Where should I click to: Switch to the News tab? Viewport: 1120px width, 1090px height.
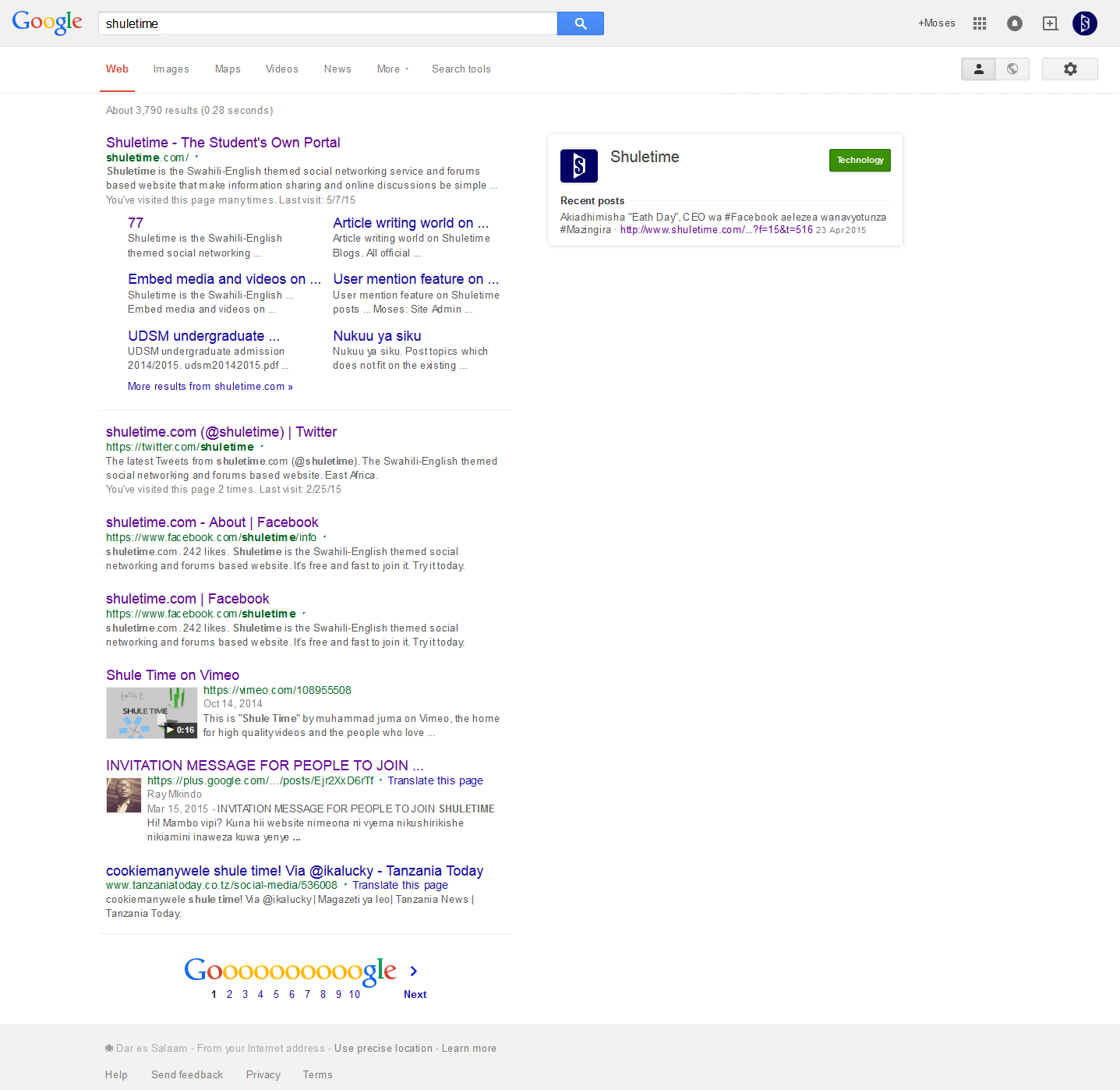(337, 69)
